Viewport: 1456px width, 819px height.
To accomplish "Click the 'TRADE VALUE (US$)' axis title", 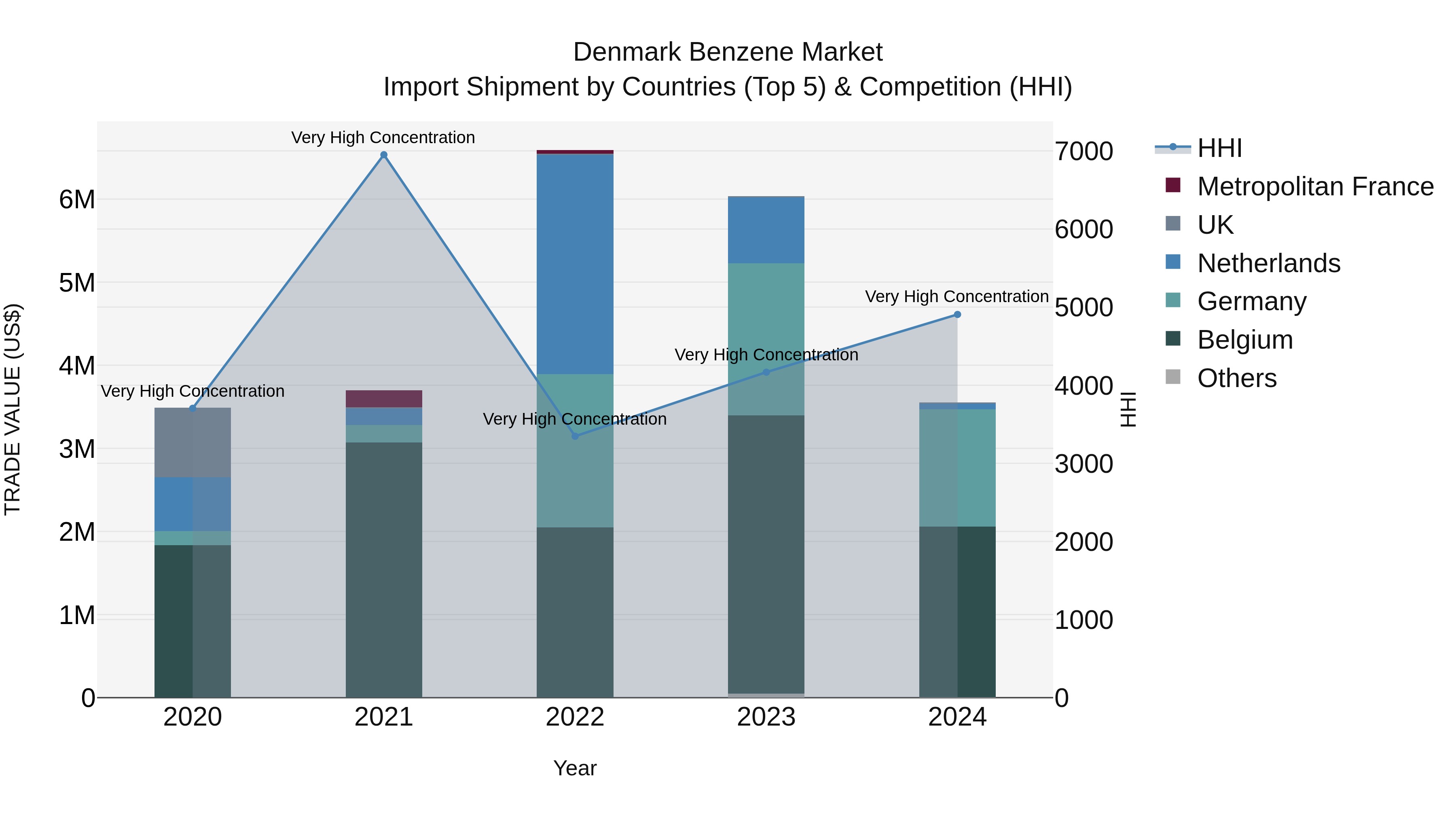I will (13, 409).
